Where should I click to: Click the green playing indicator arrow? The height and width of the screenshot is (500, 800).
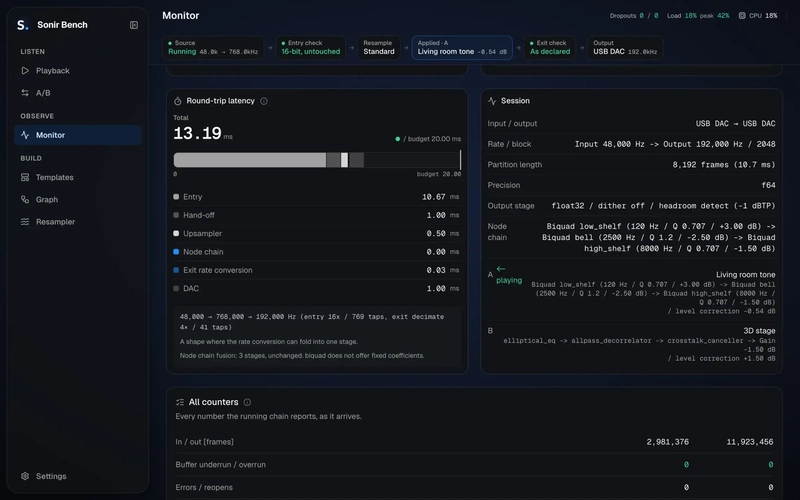click(501, 269)
